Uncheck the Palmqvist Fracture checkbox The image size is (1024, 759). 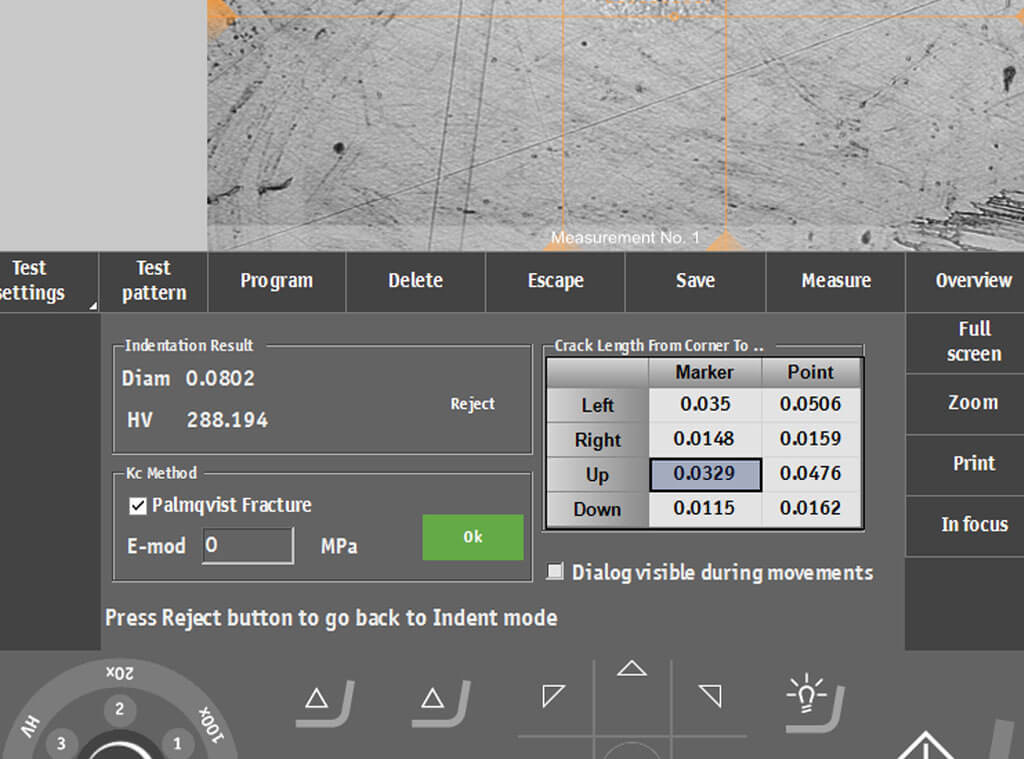[x=139, y=506]
